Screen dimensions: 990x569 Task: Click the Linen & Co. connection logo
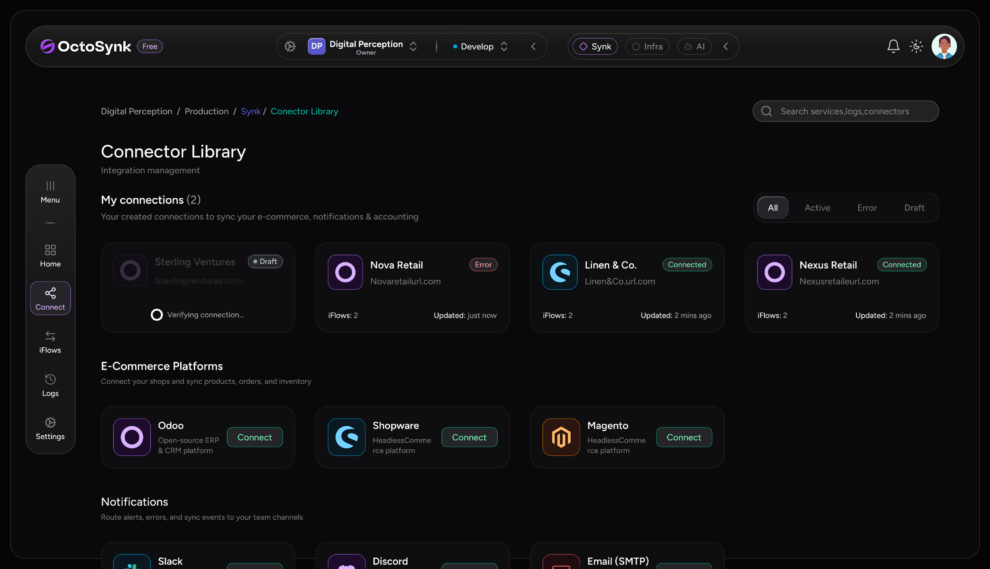[560, 272]
